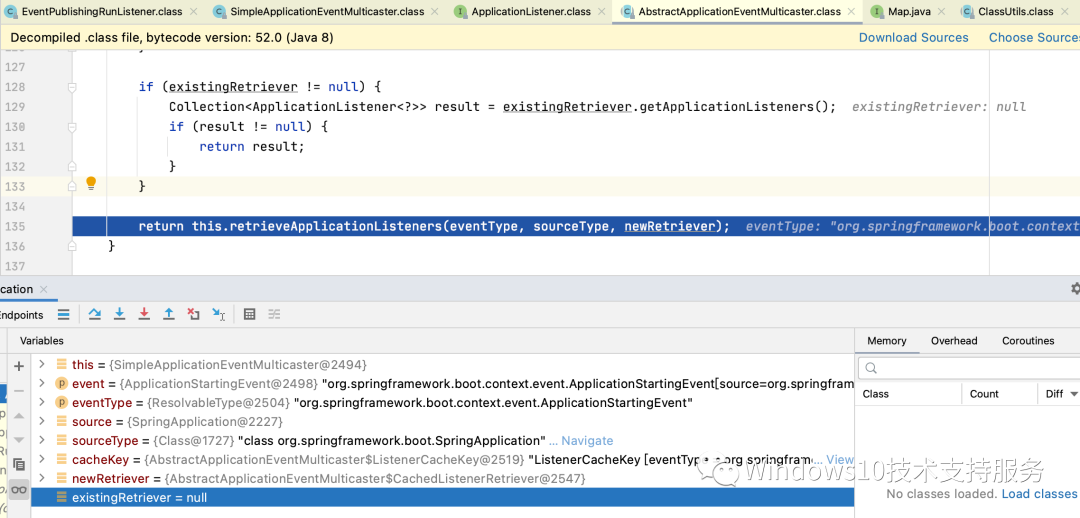Image resolution: width=1080 pixels, height=518 pixels.
Task: Open the Memory tab
Action: click(x=886, y=341)
